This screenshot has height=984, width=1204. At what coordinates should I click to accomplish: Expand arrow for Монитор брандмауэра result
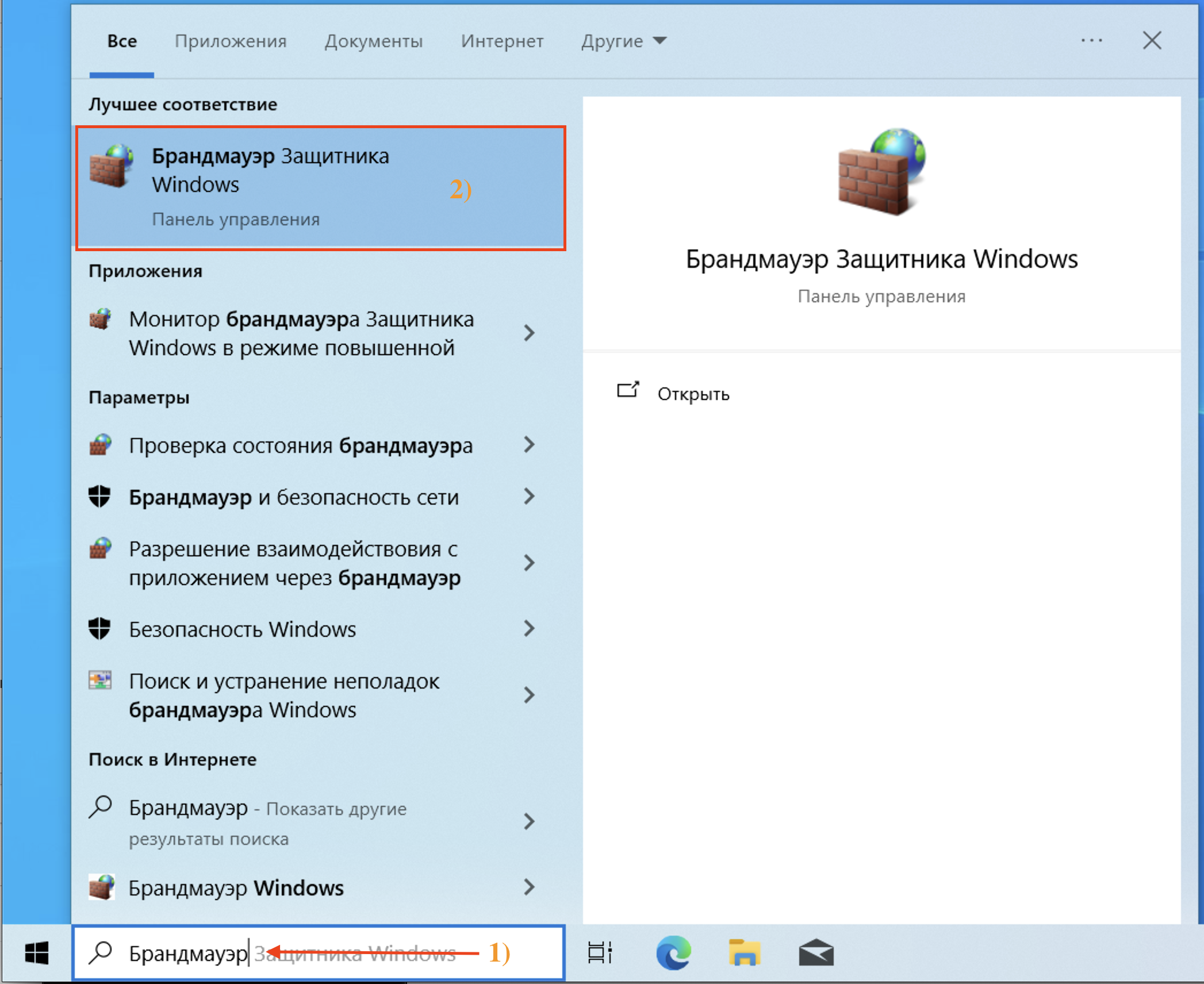pos(529,333)
